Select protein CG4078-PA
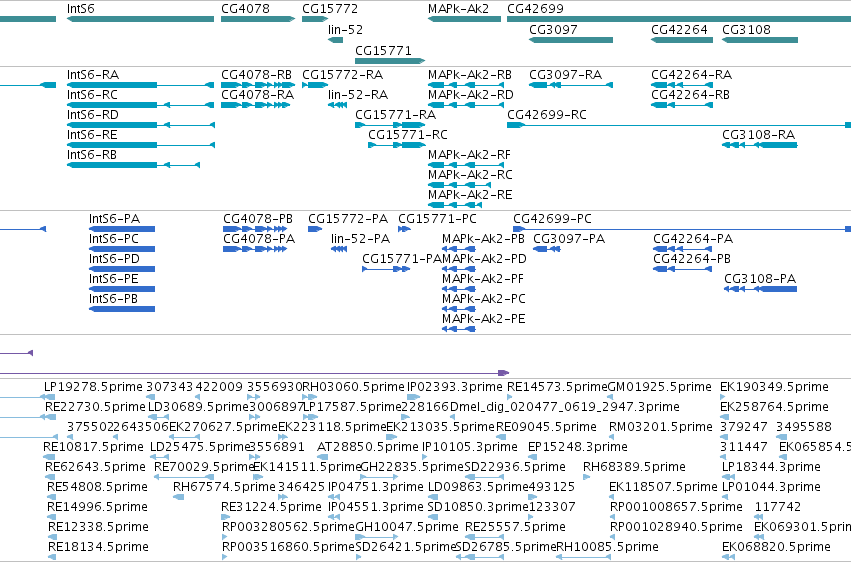Screen dimensions: 851x562 pos(259,239)
